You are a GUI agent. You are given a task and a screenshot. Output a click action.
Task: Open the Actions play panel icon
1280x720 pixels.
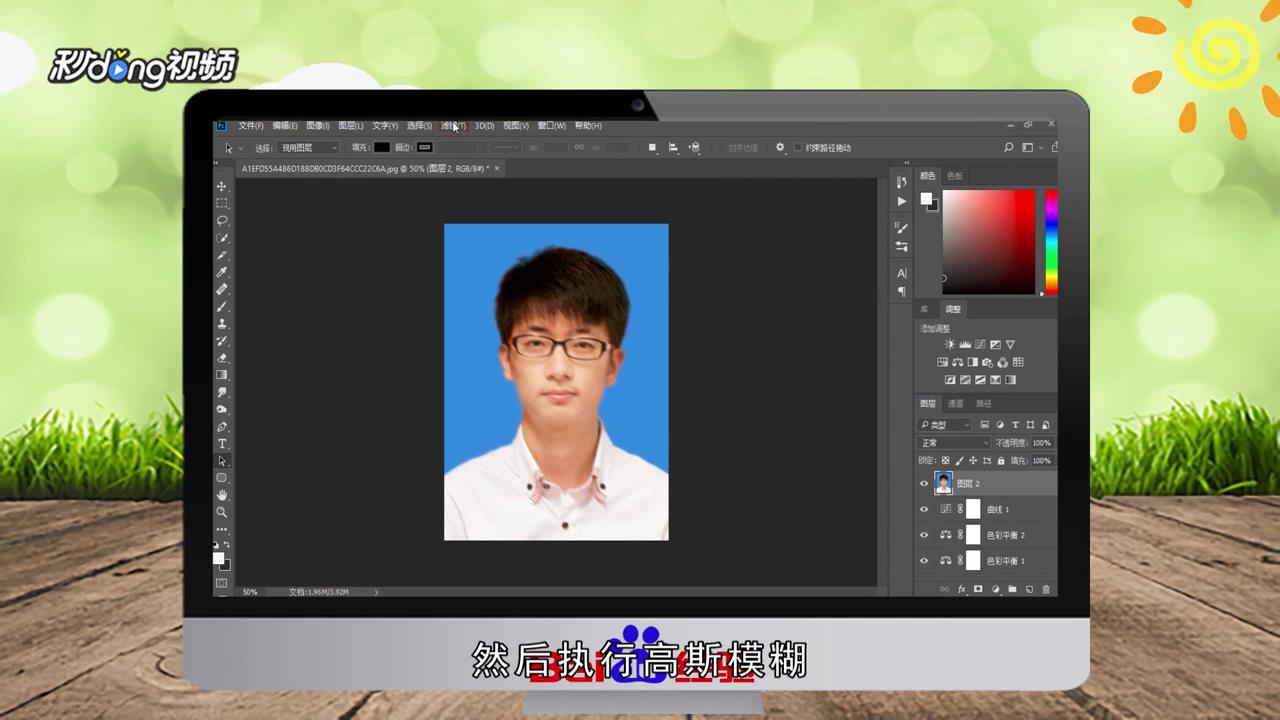click(901, 201)
